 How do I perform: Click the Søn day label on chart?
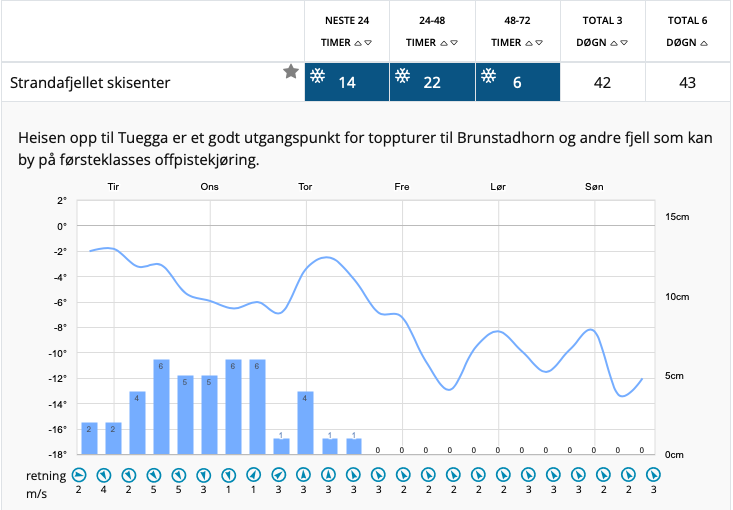coord(594,187)
